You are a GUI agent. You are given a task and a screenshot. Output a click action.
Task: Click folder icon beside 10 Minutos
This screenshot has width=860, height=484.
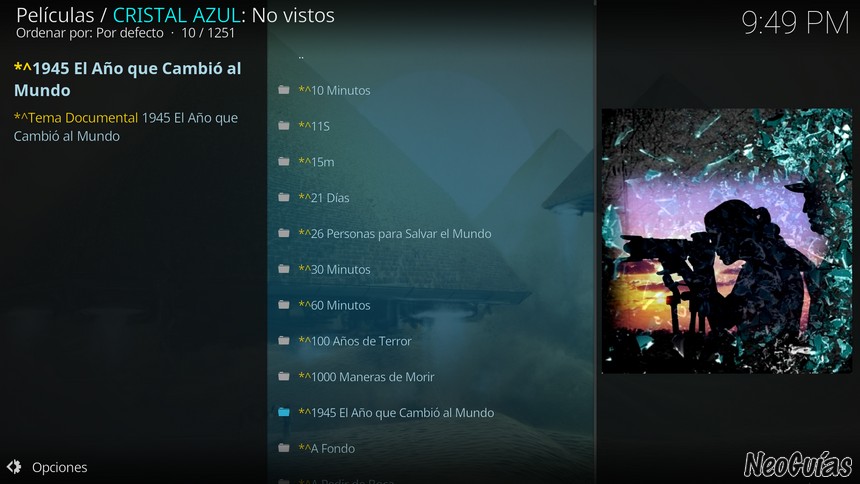tap(284, 89)
